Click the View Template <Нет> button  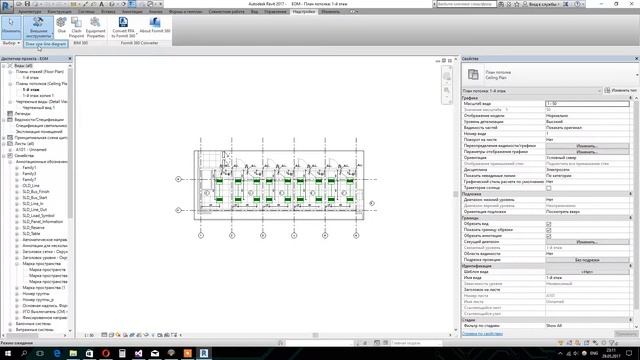click(x=587, y=272)
